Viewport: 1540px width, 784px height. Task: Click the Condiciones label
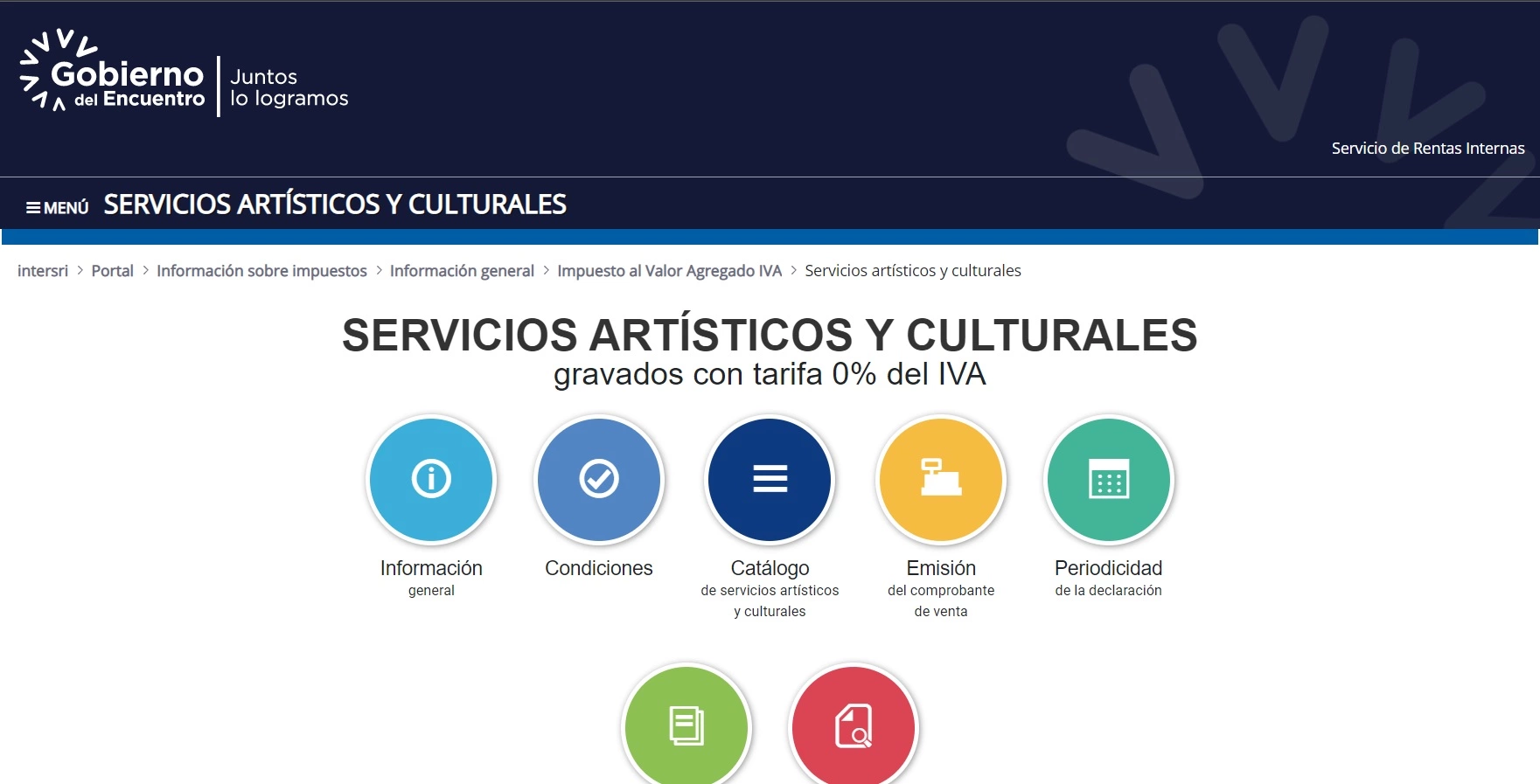[x=599, y=568]
